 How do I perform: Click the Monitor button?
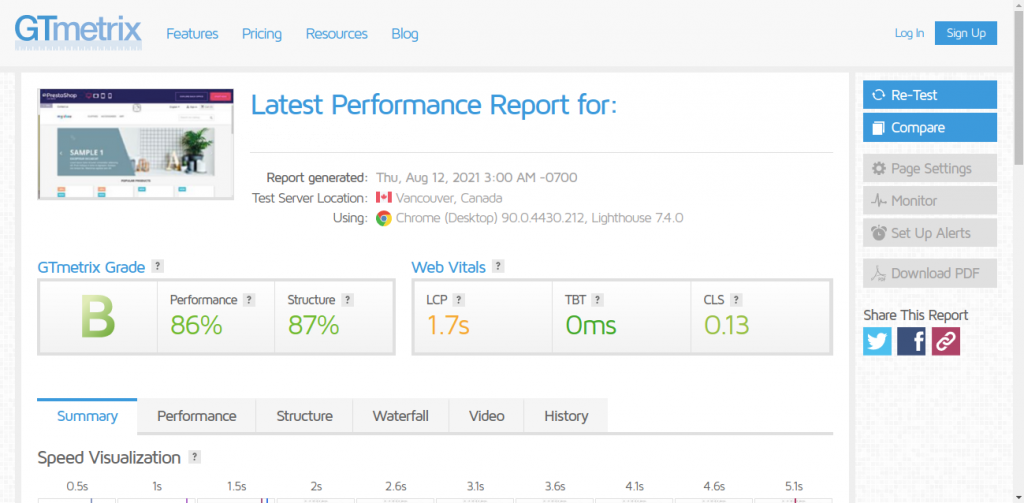930,201
